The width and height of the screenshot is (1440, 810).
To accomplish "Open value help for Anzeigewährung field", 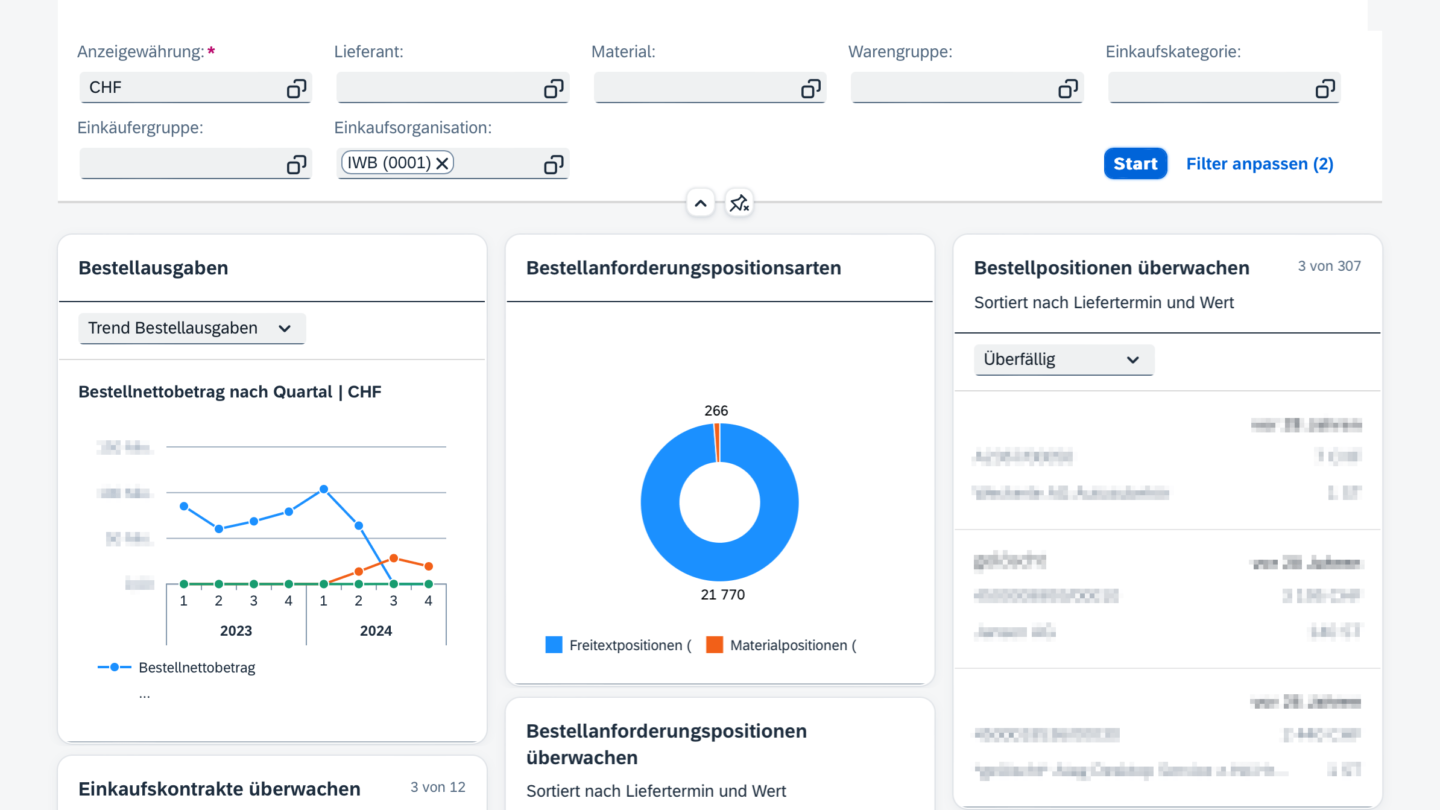I will [296, 89].
